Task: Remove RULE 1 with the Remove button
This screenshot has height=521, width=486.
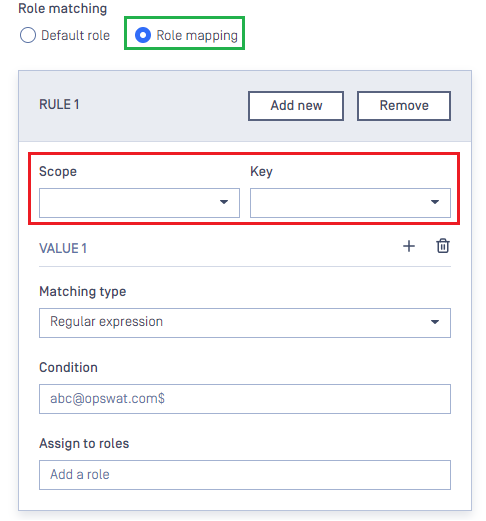Action: 404,106
